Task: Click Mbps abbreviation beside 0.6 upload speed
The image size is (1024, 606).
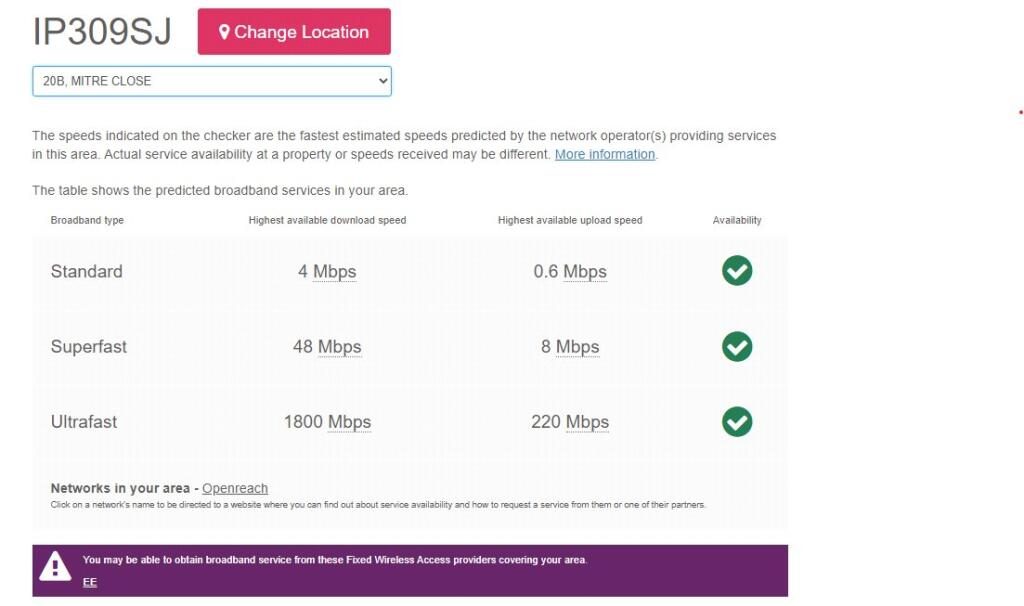Action: [x=584, y=272]
